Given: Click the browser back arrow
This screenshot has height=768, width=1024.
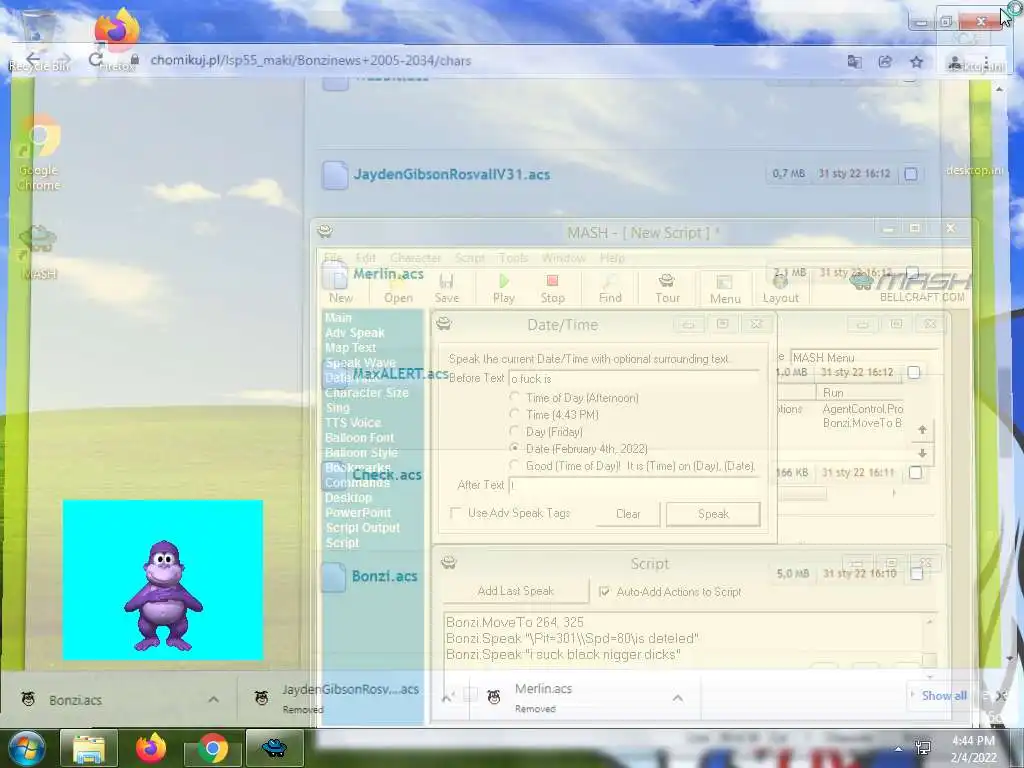Looking at the screenshot, I should pos(33,59).
